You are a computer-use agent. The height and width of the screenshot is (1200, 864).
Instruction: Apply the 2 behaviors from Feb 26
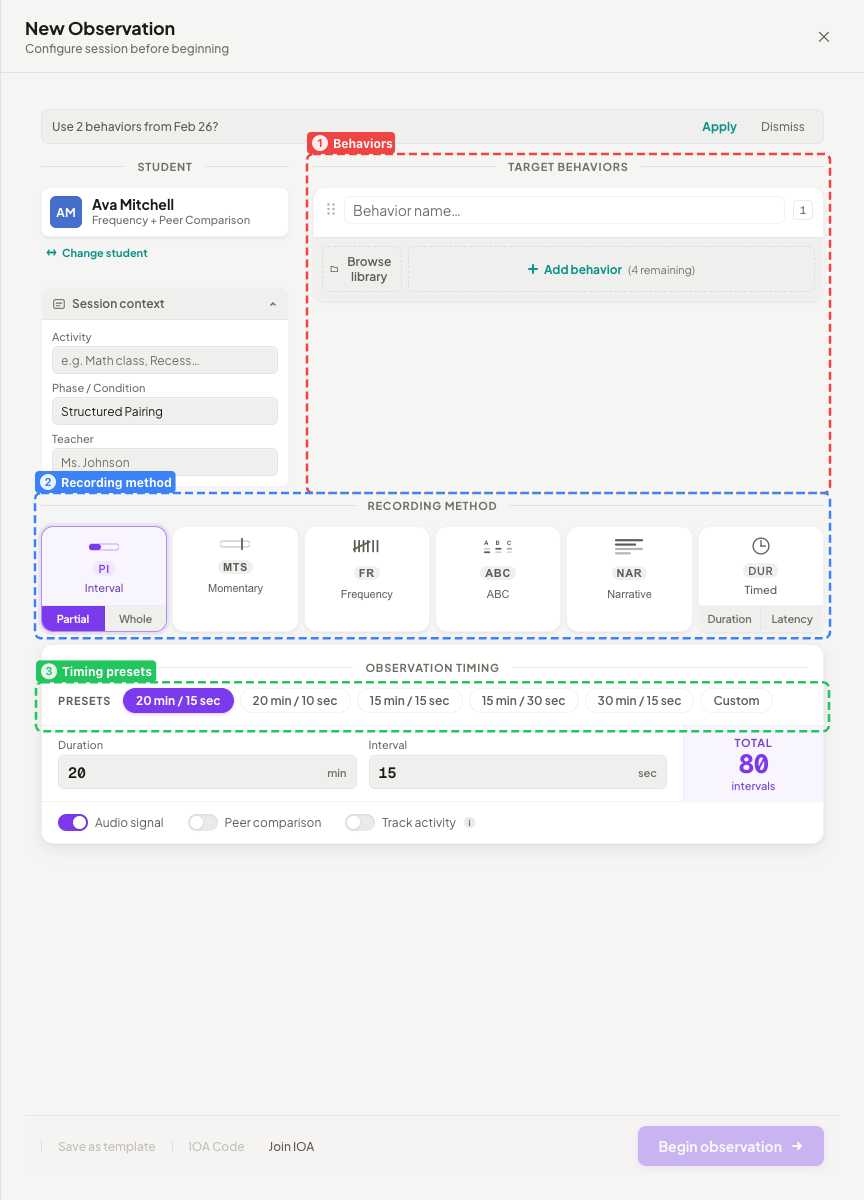pyautogui.click(x=719, y=126)
